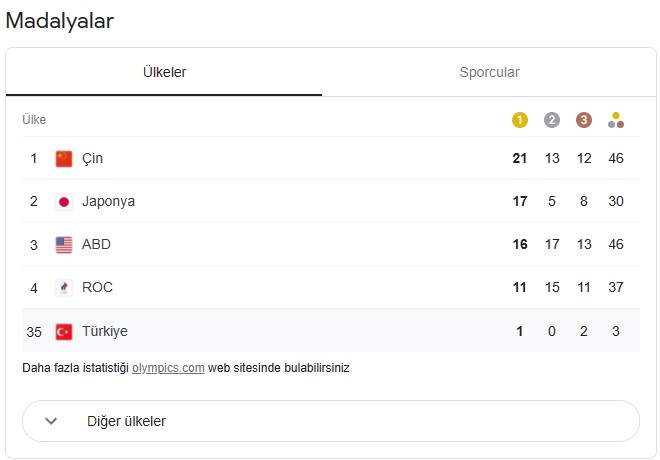
Task: Select the Ülkeler tab
Action: pos(164,72)
